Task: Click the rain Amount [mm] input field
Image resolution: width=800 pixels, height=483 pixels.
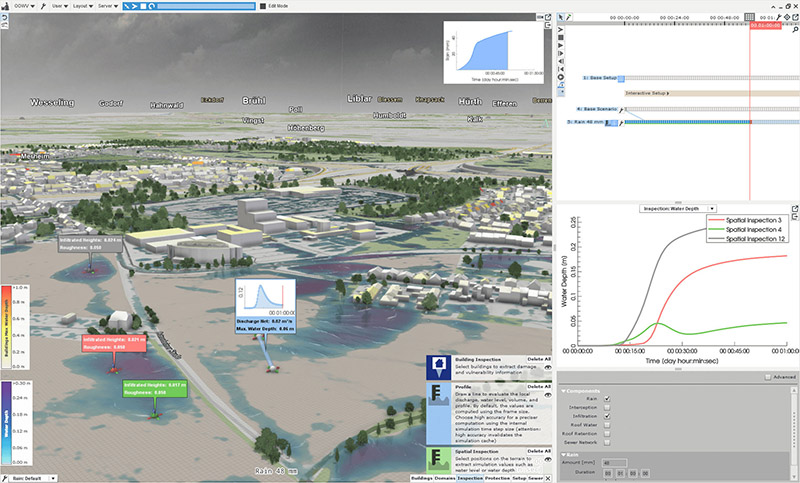Action: pos(614,463)
